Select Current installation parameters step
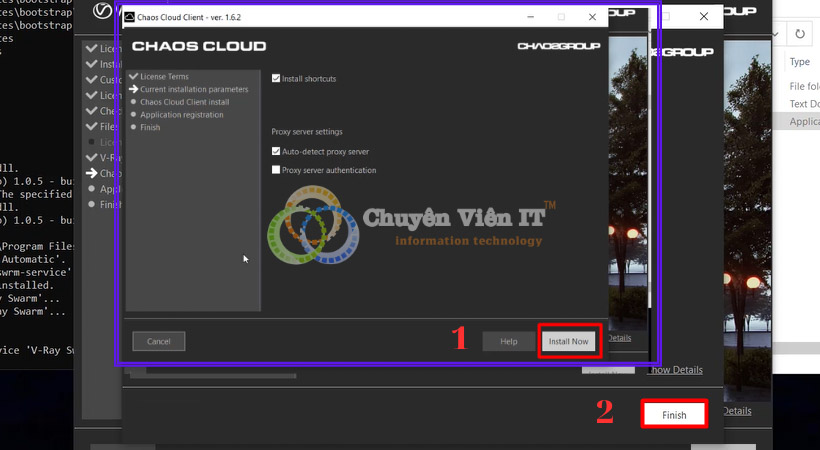 tap(194, 89)
